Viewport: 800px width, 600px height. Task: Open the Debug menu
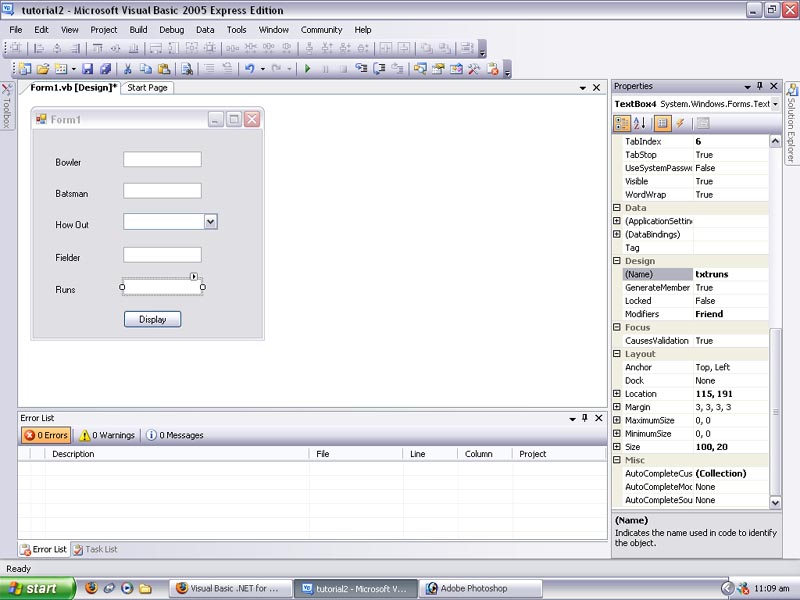click(x=171, y=30)
